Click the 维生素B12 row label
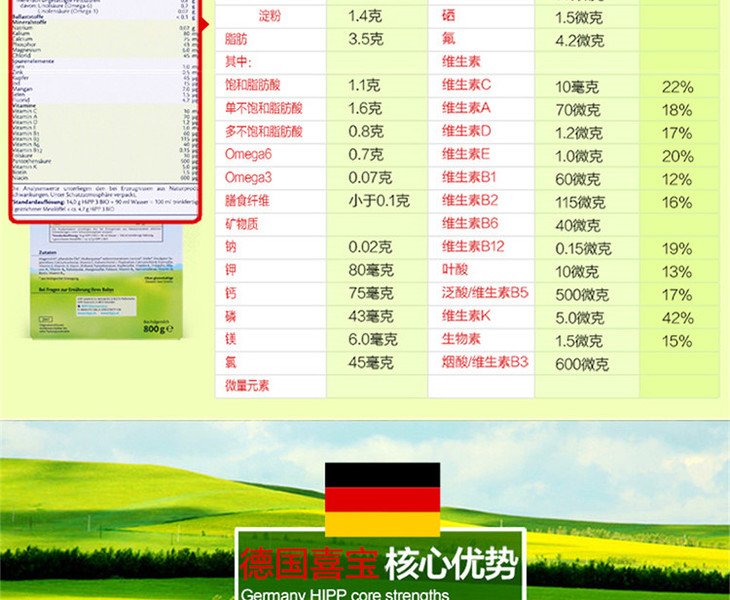Screen dimensions: 730x600 (473, 248)
